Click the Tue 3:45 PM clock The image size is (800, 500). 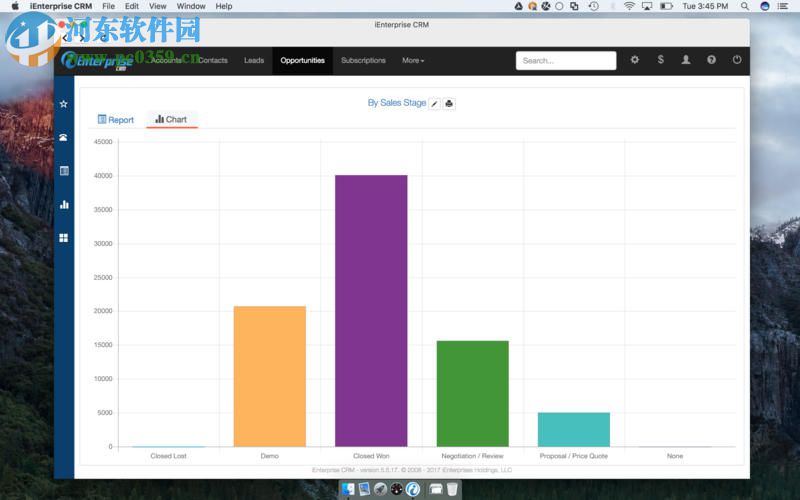point(705,6)
